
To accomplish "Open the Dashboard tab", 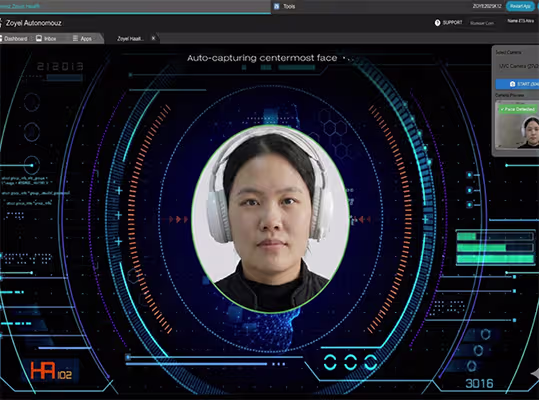I will pos(14,38).
